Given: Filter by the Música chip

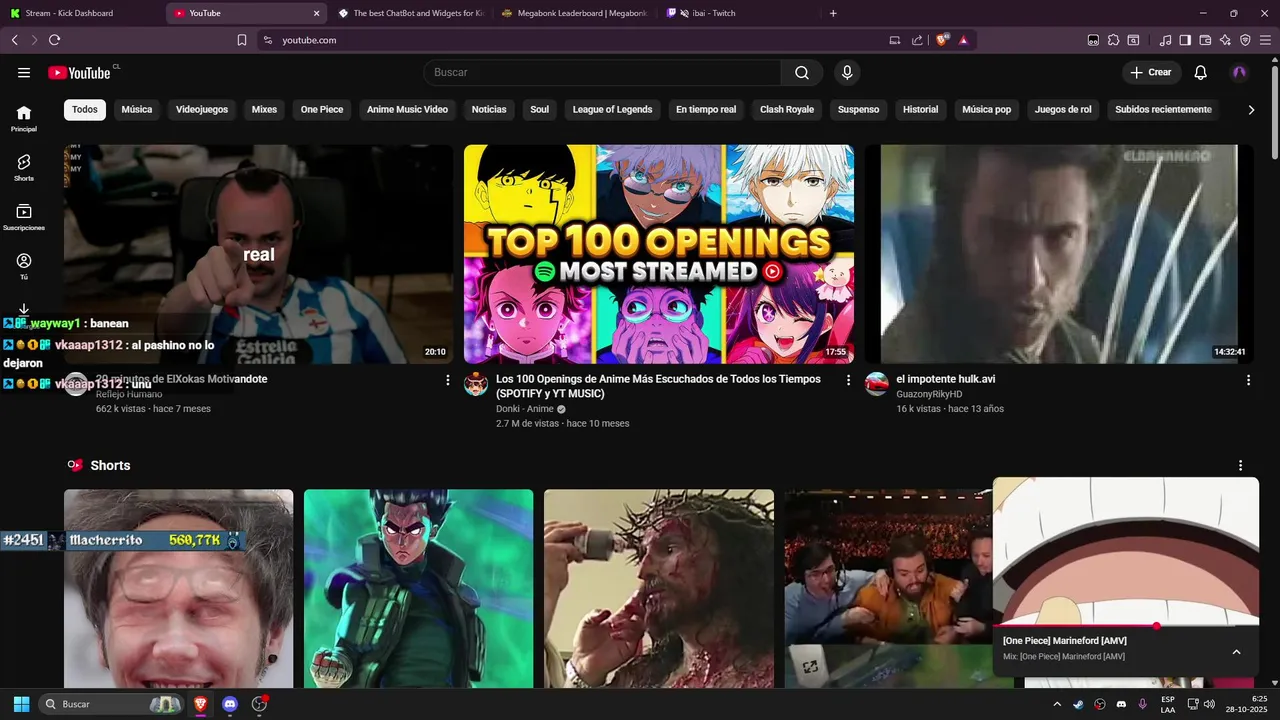Looking at the screenshot, I should point(137,109).
